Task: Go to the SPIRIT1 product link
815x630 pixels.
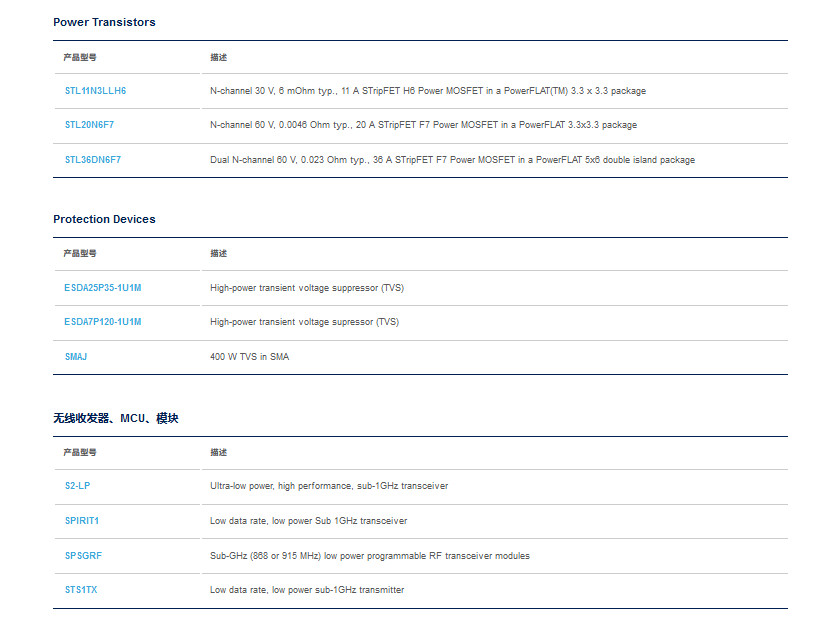Action: (82, 520)
